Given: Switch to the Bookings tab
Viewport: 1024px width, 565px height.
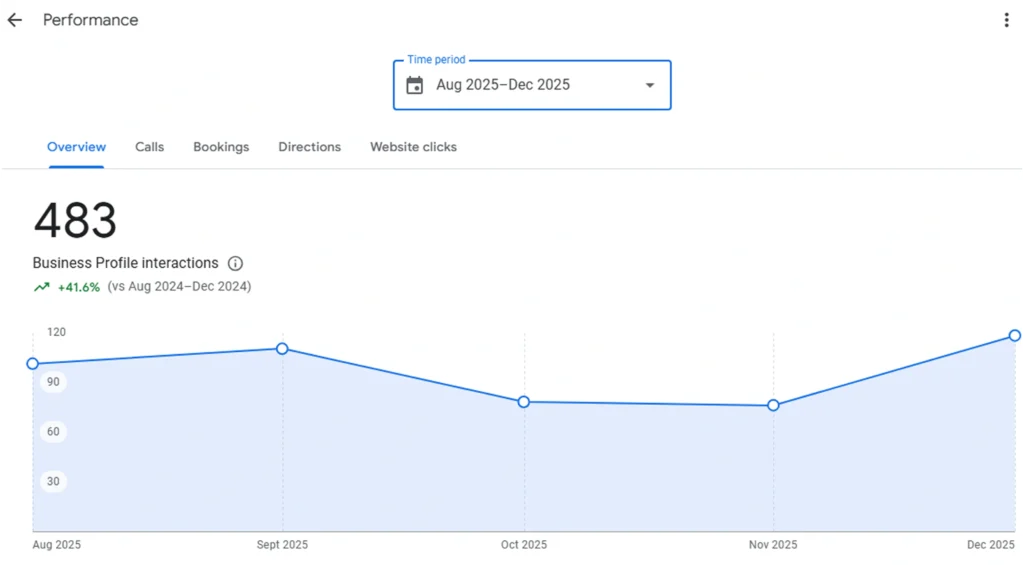Looking at the screenshot, I should [x=221, y=147].
